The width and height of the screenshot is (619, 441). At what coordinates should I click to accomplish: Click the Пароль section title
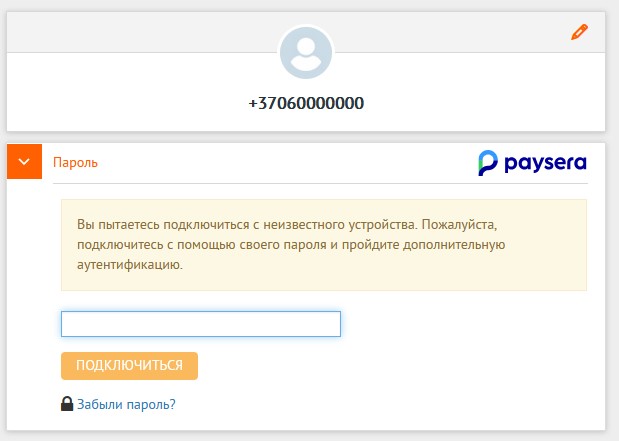coord(75,161)
